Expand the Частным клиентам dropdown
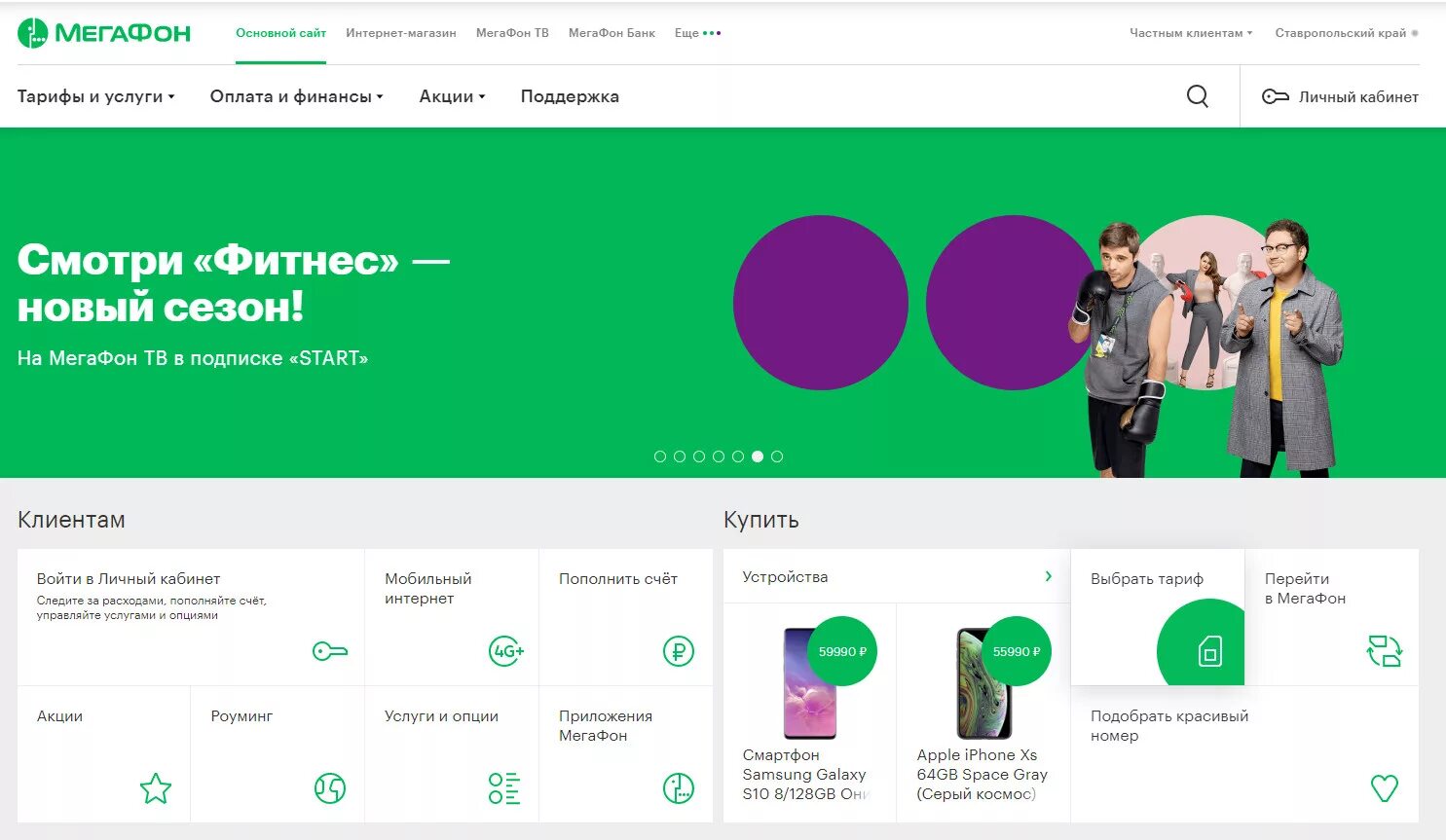Viewport: 1446px width, 840px height. [1190, 32]
